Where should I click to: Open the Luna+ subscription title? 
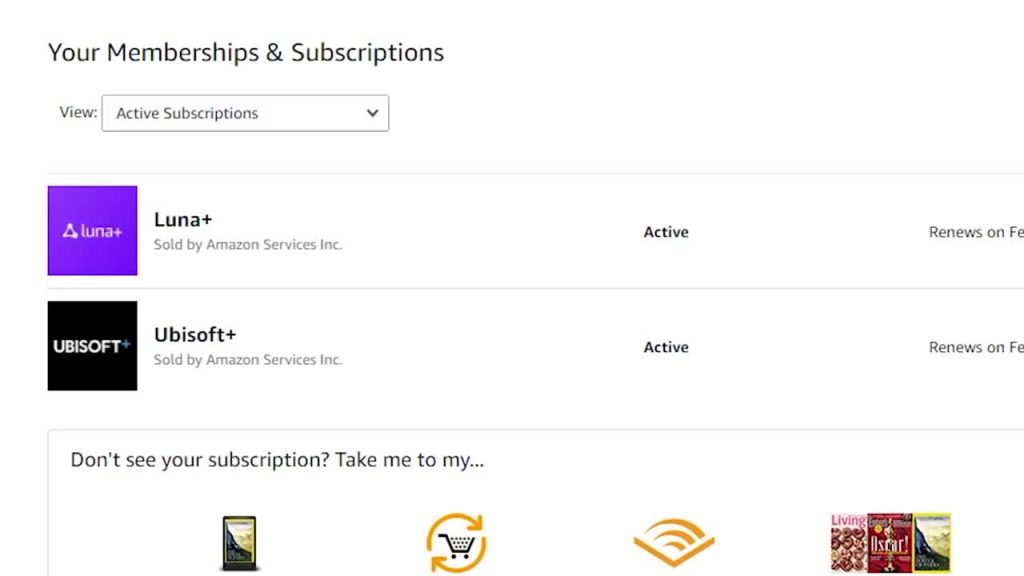tap(183, 219)
